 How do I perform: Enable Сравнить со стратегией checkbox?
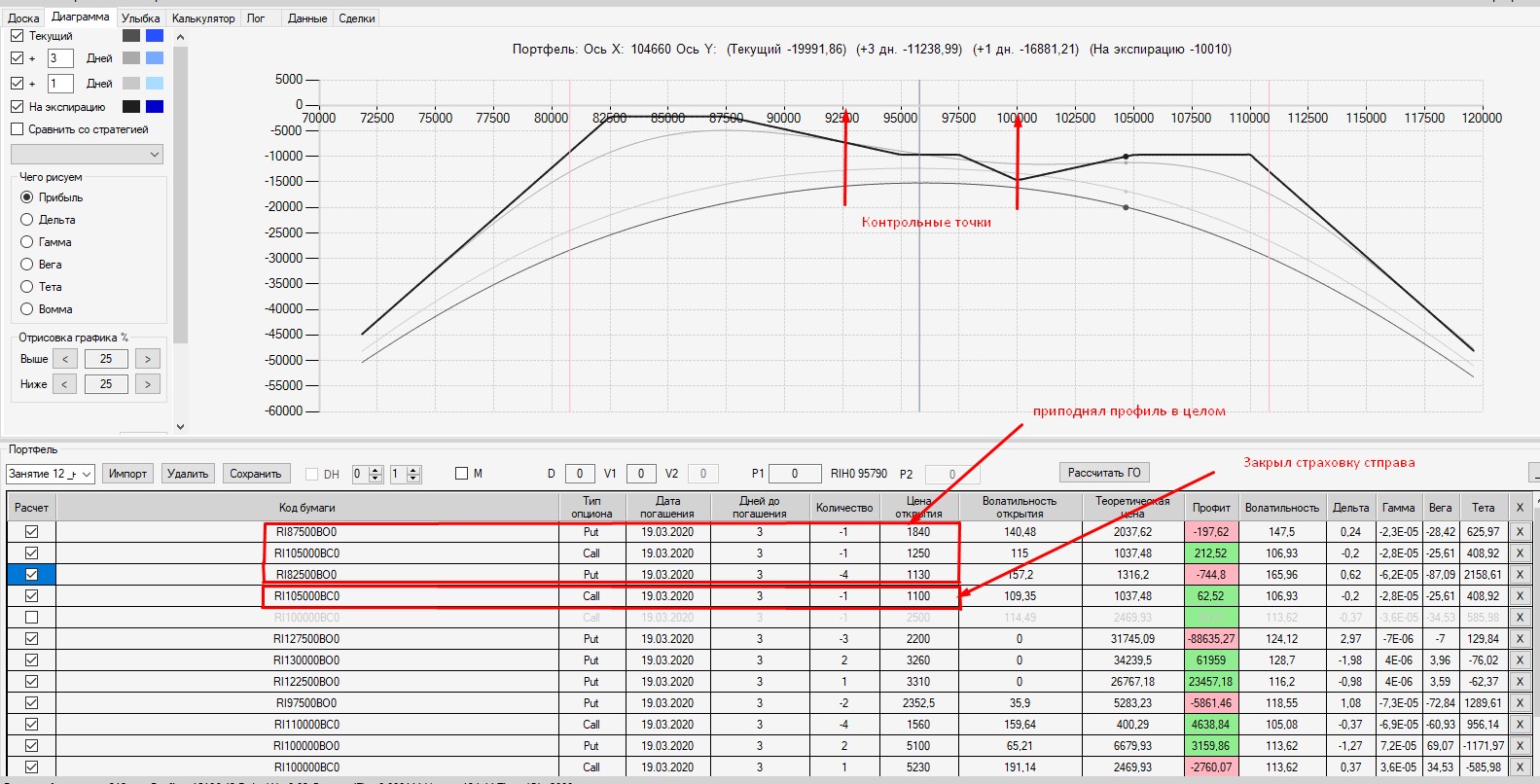click(x=17, y=129)
